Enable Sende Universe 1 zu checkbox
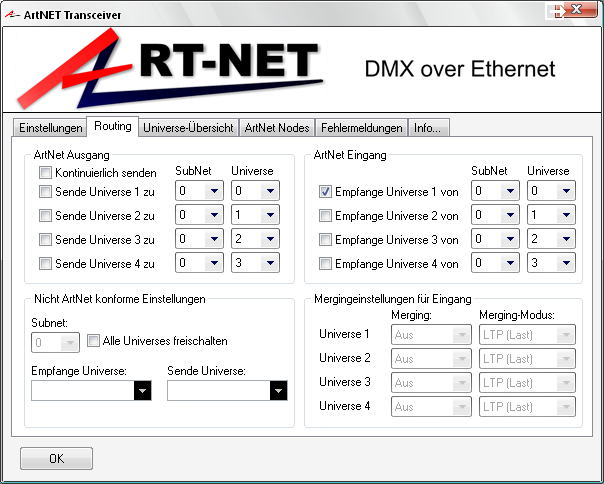This screenshot has height=484, width=604. pos(45,191)
